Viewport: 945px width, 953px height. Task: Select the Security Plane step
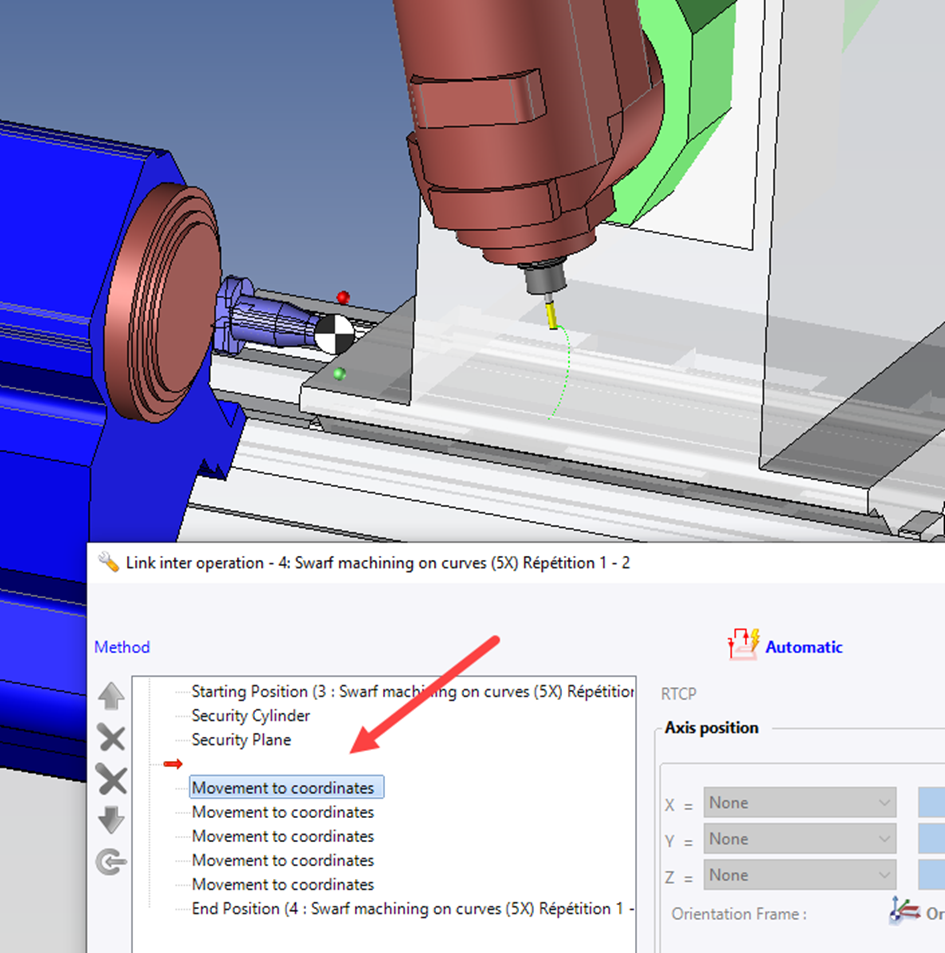(x=241, y=740)
